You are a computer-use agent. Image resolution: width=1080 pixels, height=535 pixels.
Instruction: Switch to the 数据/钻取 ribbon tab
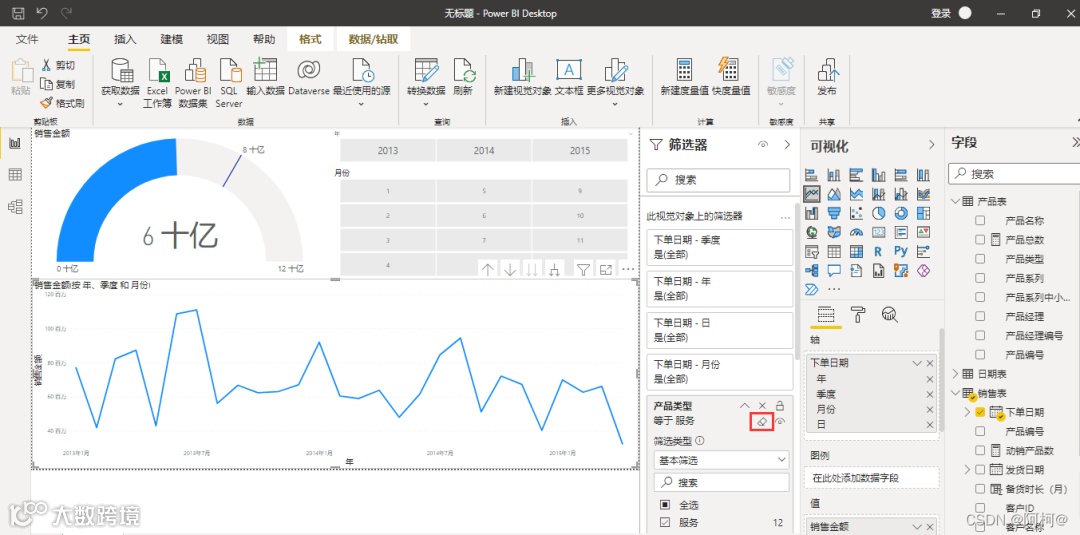point(373,39)
